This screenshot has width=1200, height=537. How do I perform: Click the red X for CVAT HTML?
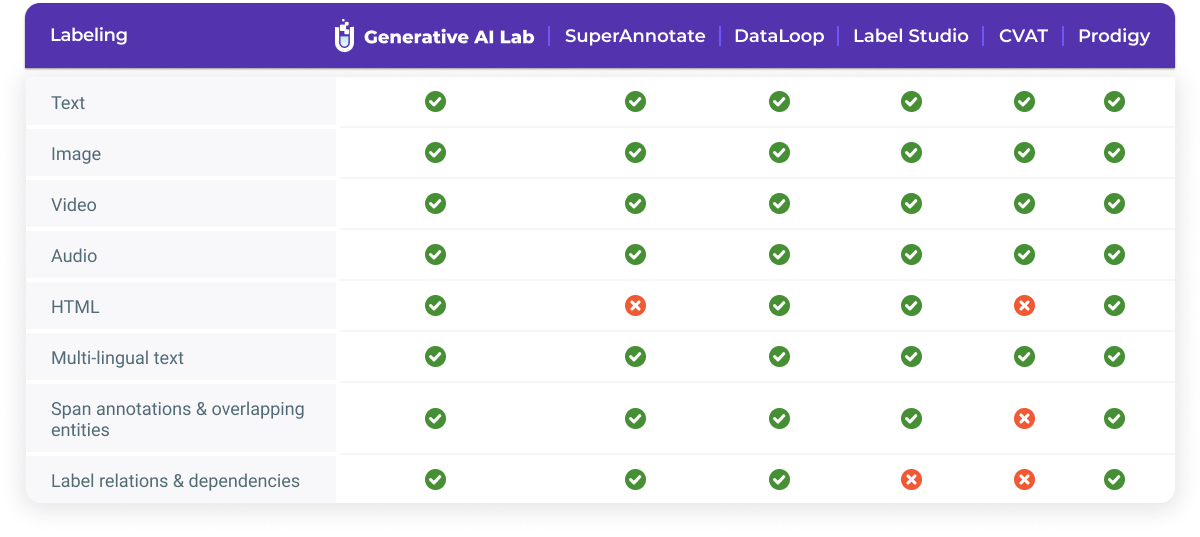coord(1024,305)
